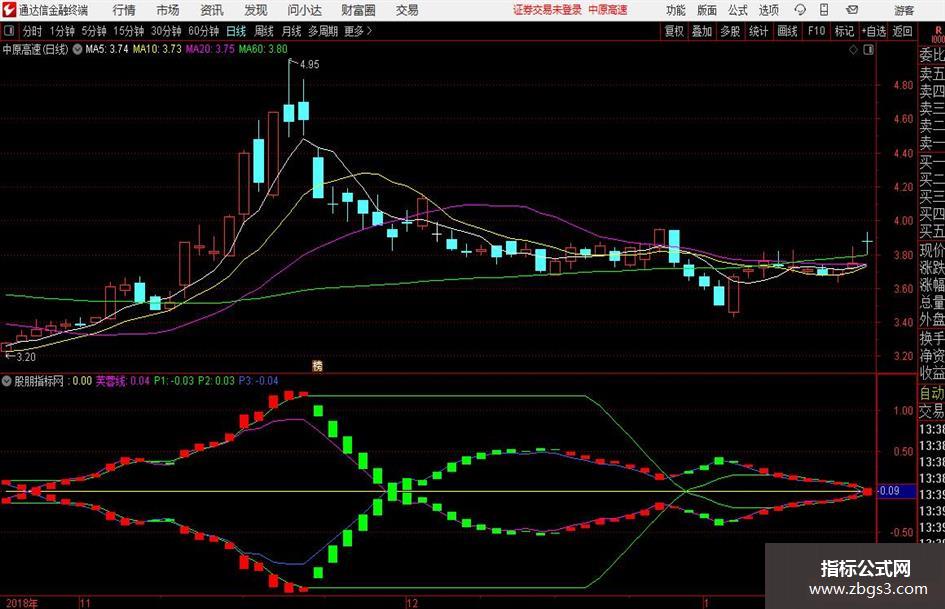945x609 pixels.
Task: Open the 选项 menu item
Action: [768, 10]
